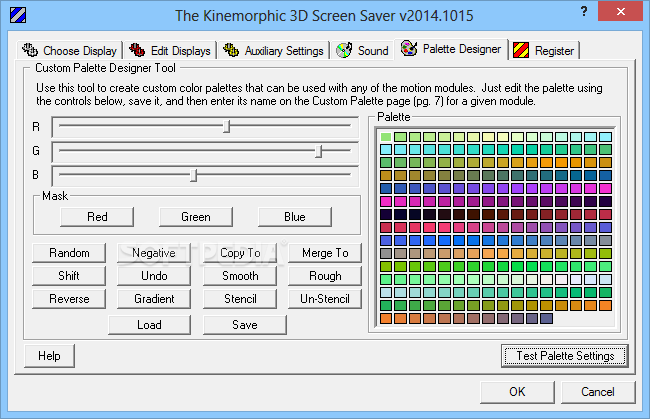Select the first dark navy swatch in seventh row
This screenshot has width=650, height=419.
386,214
